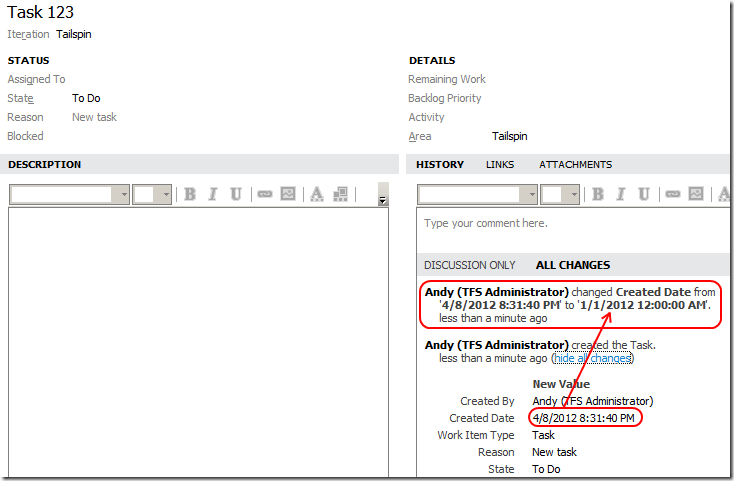Click the Reason value 'New task'
The image size is (734, 481).
point(94,117)
